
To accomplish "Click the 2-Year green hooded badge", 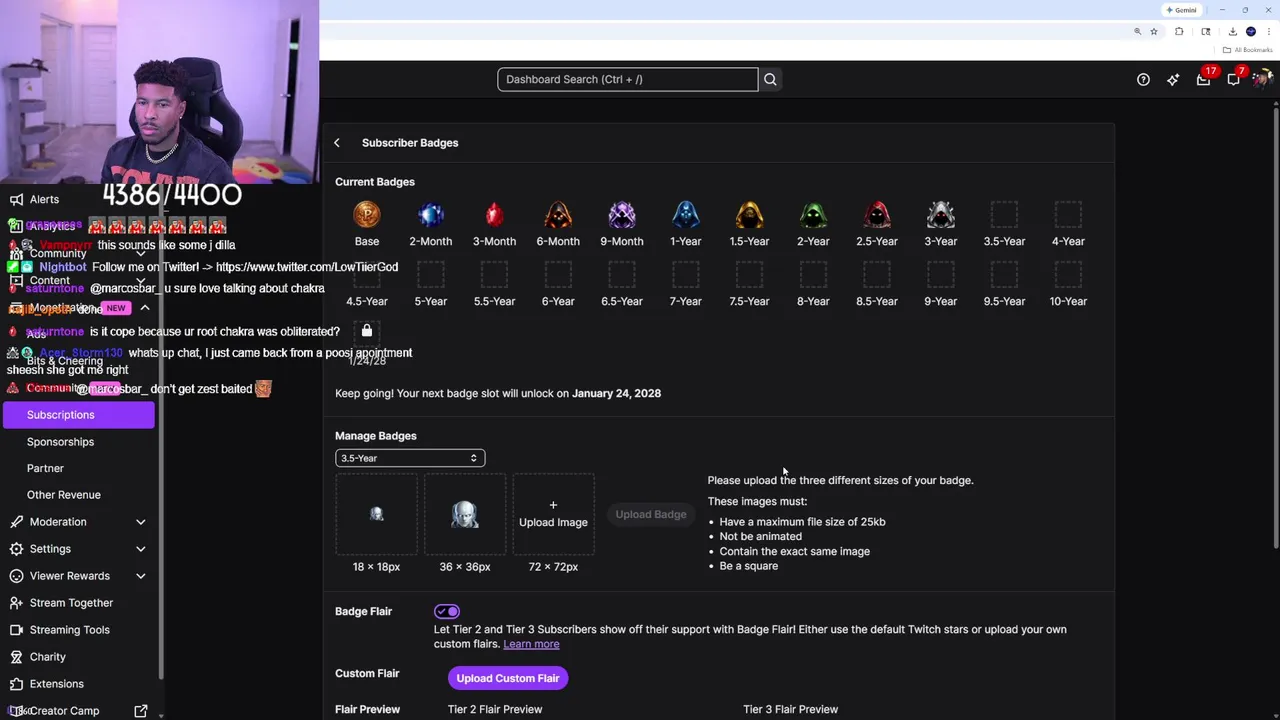I will tap(813, 215).
